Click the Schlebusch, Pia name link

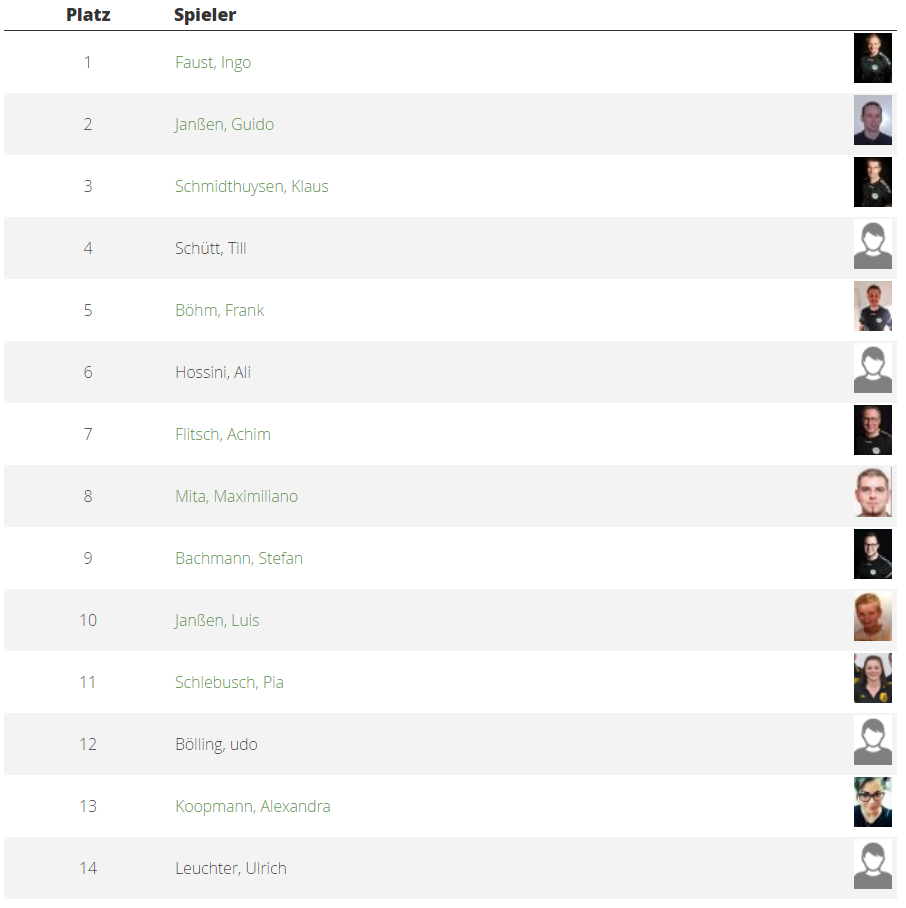229,682
